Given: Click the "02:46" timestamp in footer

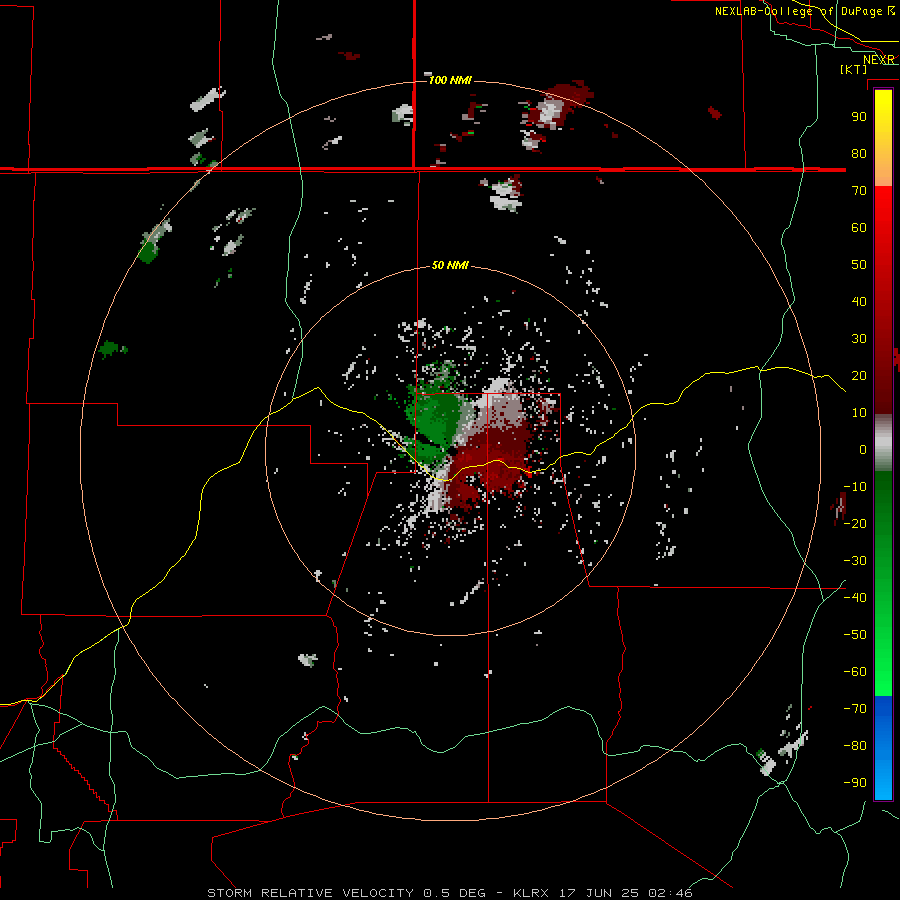Looking at the screenshot, I should pyautogui.click(x=670, y=893).
